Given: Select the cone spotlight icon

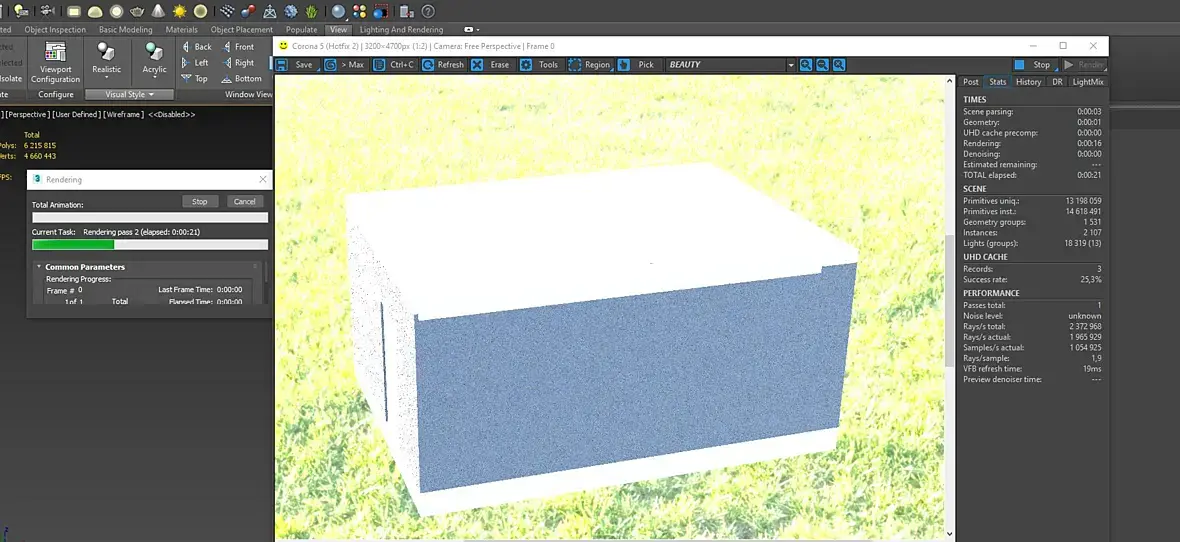Looking at the screenshot, I should click(158, 11).
